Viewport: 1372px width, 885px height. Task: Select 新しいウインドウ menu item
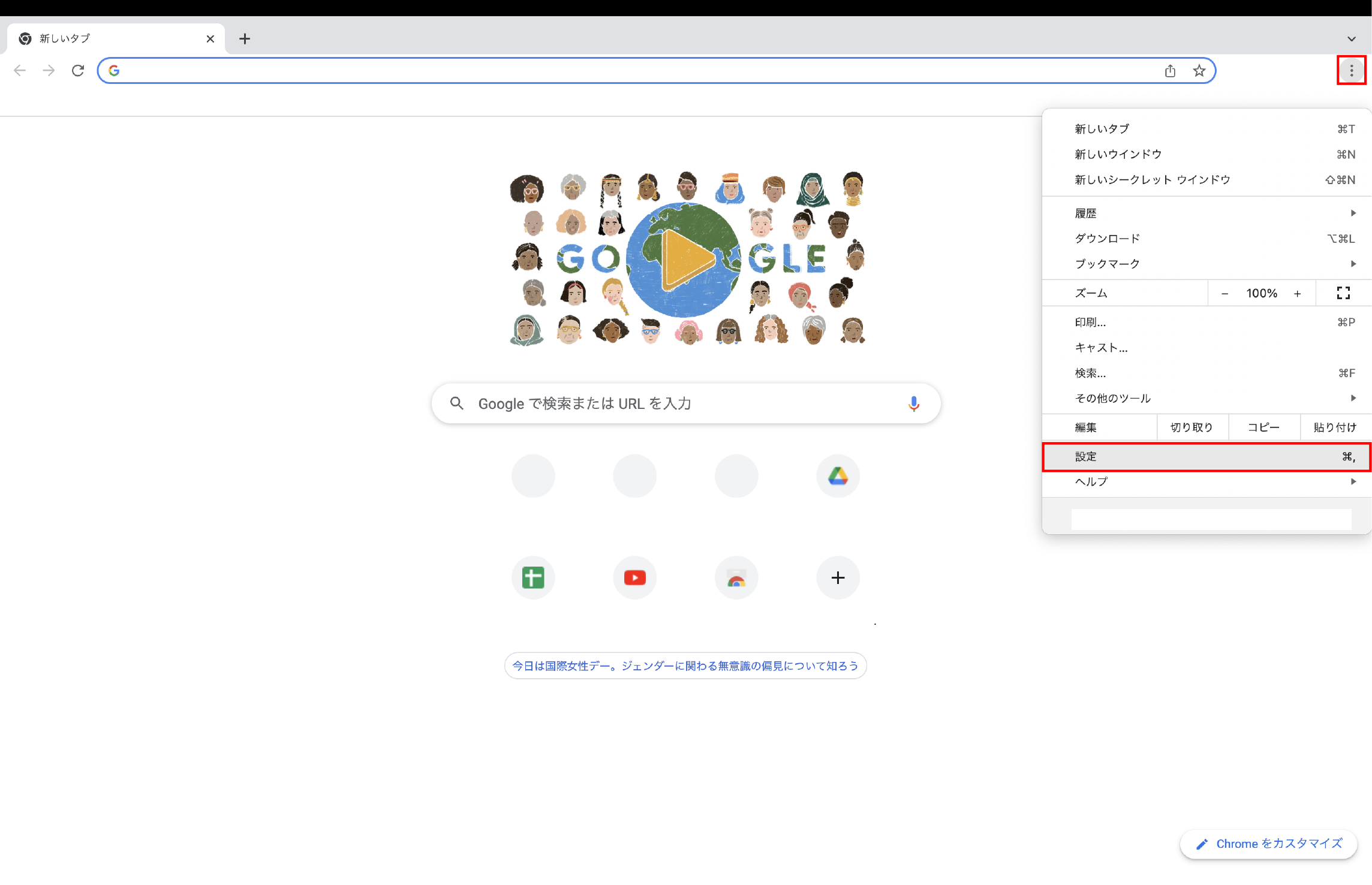(1207, 154)
